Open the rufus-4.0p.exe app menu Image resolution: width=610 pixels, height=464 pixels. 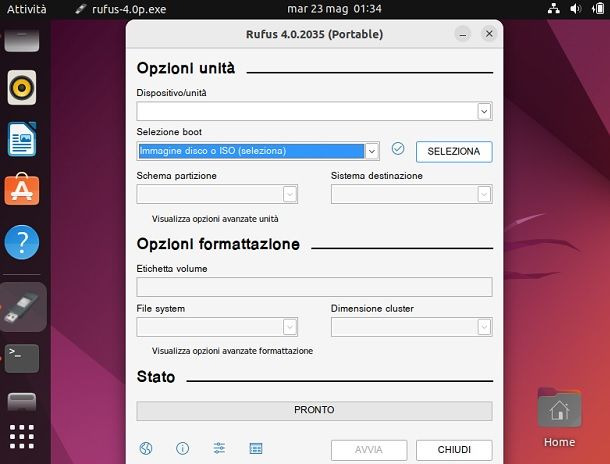[121, 9]
